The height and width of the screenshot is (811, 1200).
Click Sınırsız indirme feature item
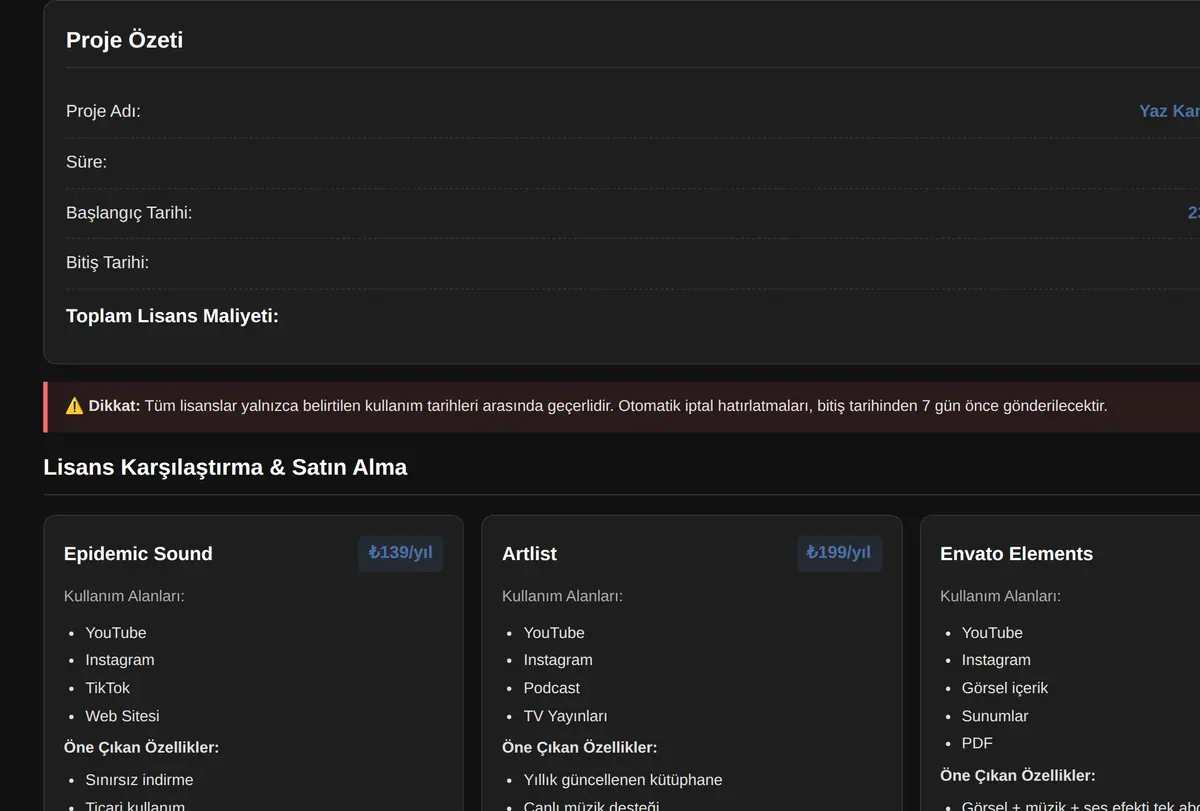point(139,780)
